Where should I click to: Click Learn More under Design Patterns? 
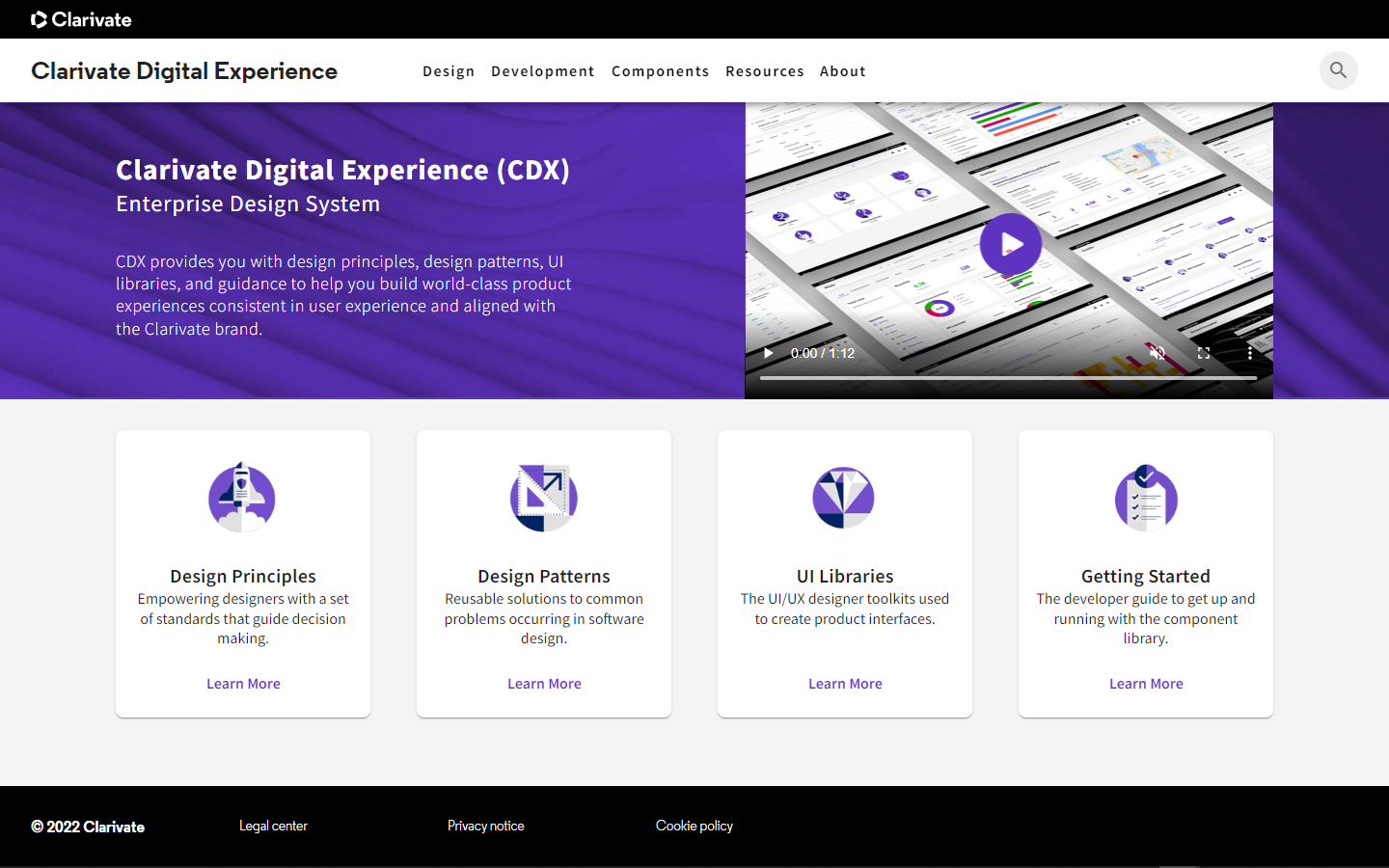544,684
